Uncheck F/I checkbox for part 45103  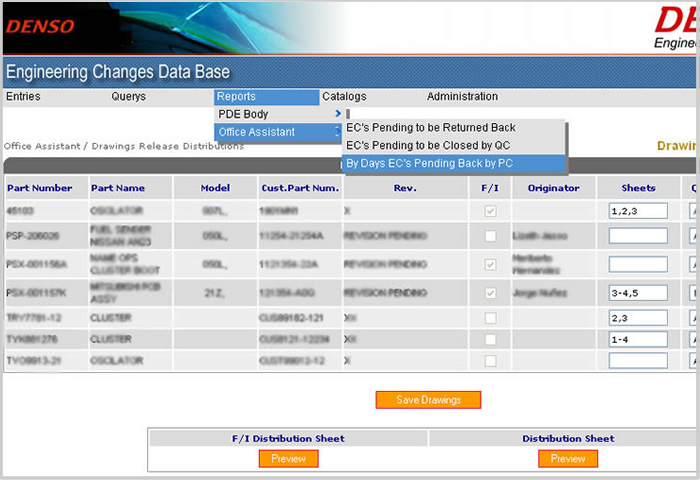pyautogui.click(x=490, y=211)
